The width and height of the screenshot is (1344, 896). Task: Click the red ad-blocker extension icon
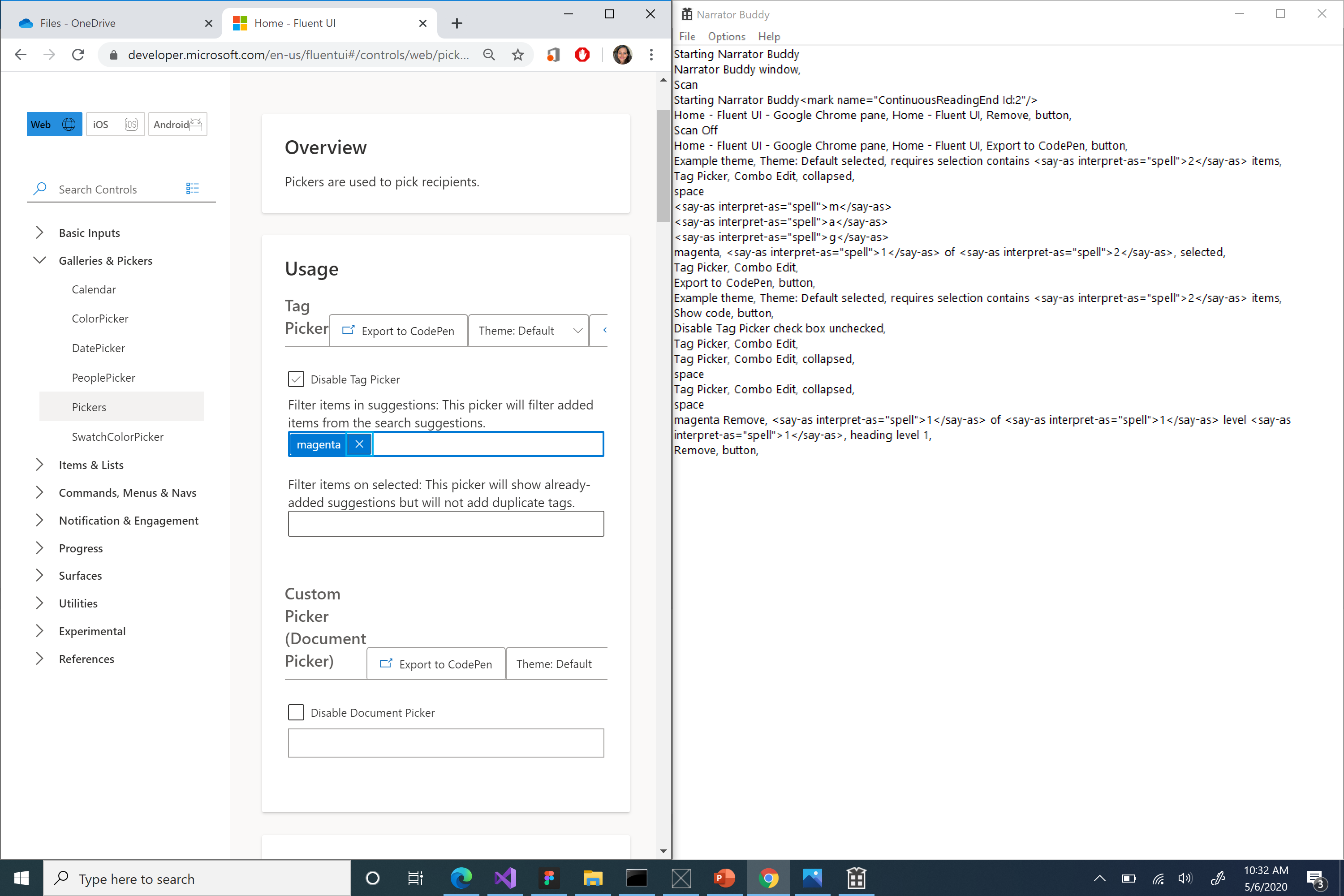pyautogui.click(x=582, y=55)
